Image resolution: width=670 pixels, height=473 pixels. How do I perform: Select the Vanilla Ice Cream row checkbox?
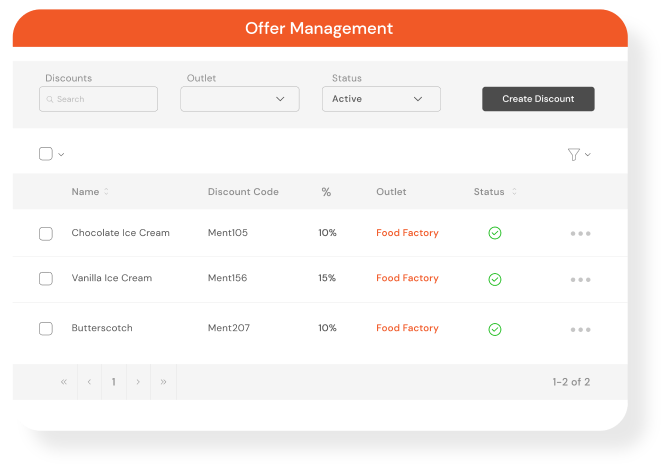[x=46, y=279]
